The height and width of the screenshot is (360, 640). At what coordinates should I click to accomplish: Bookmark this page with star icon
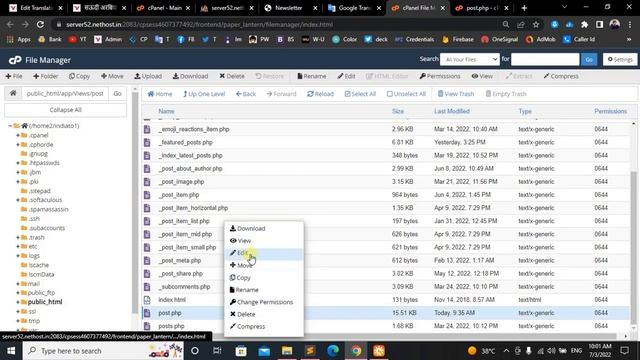pyautogui.click(x=536, y=24)
